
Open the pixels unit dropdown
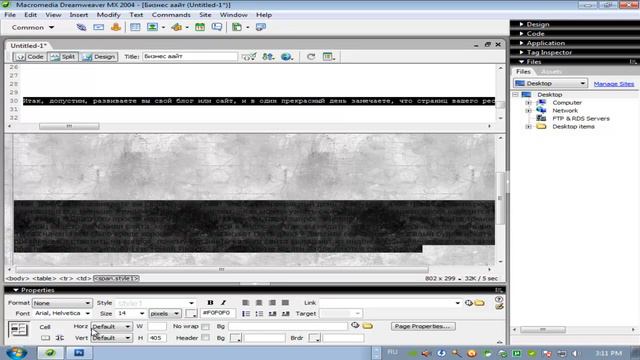165,313
